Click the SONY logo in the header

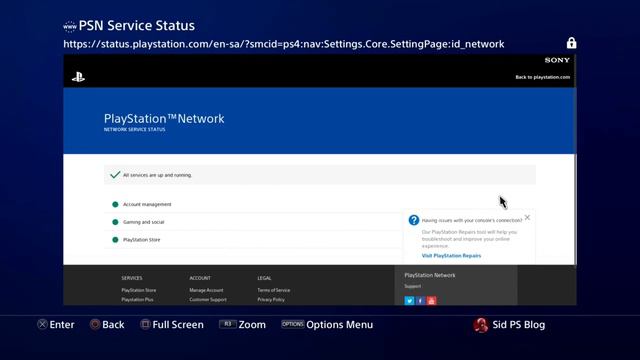557,60
